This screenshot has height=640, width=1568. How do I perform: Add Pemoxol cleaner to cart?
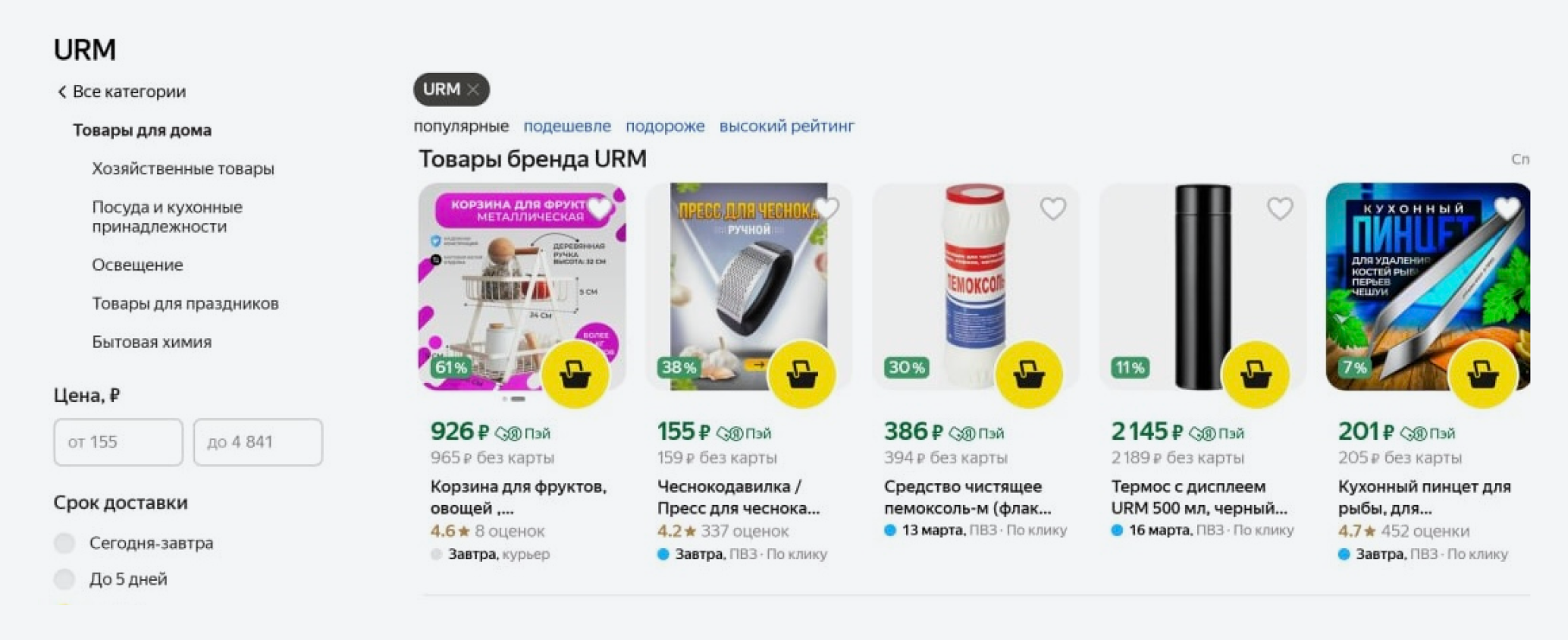tap(1029, 375)
